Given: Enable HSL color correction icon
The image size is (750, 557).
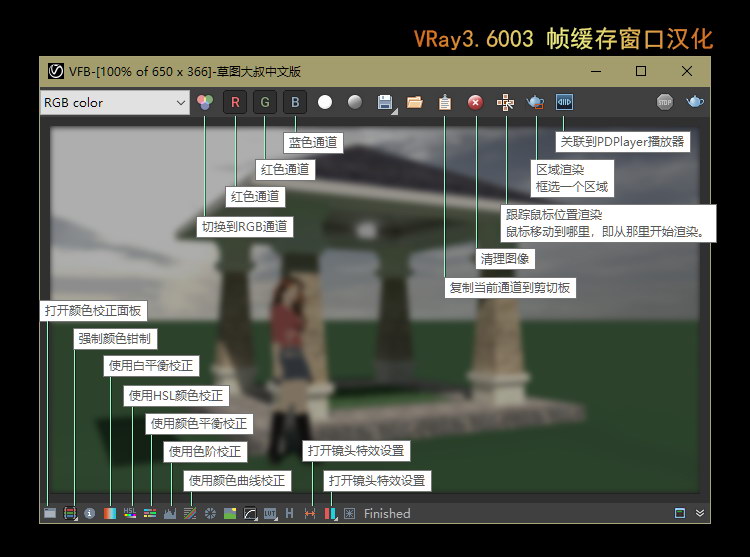Looking at the screenshot, I should pyautogui.click(x=130, y=513).
